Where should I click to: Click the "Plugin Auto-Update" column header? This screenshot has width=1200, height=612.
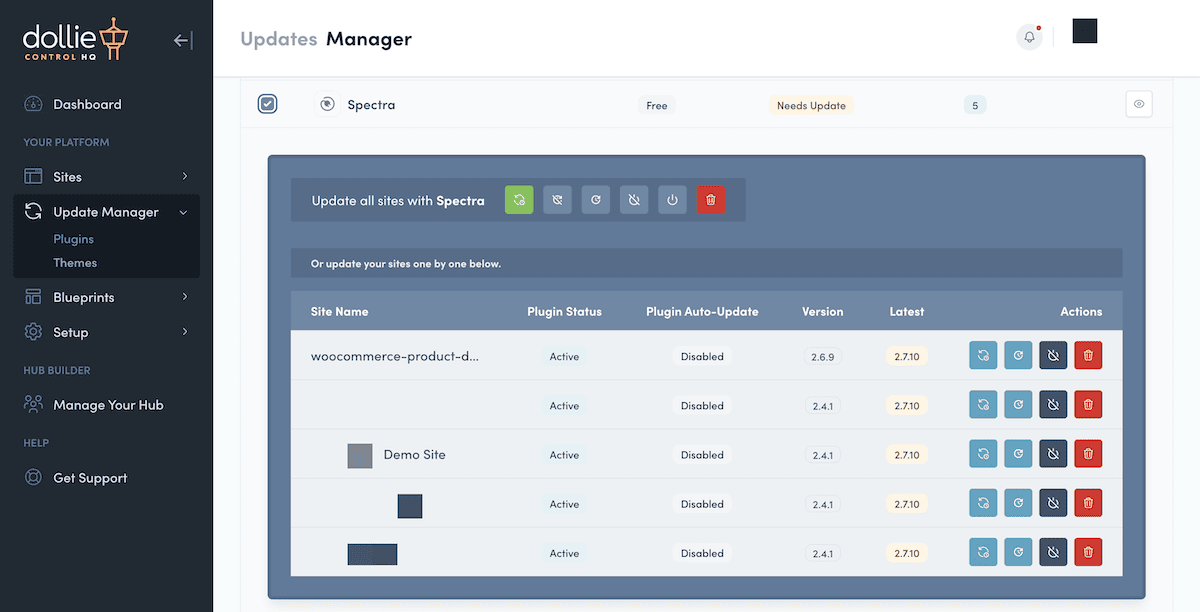(702, 312)
